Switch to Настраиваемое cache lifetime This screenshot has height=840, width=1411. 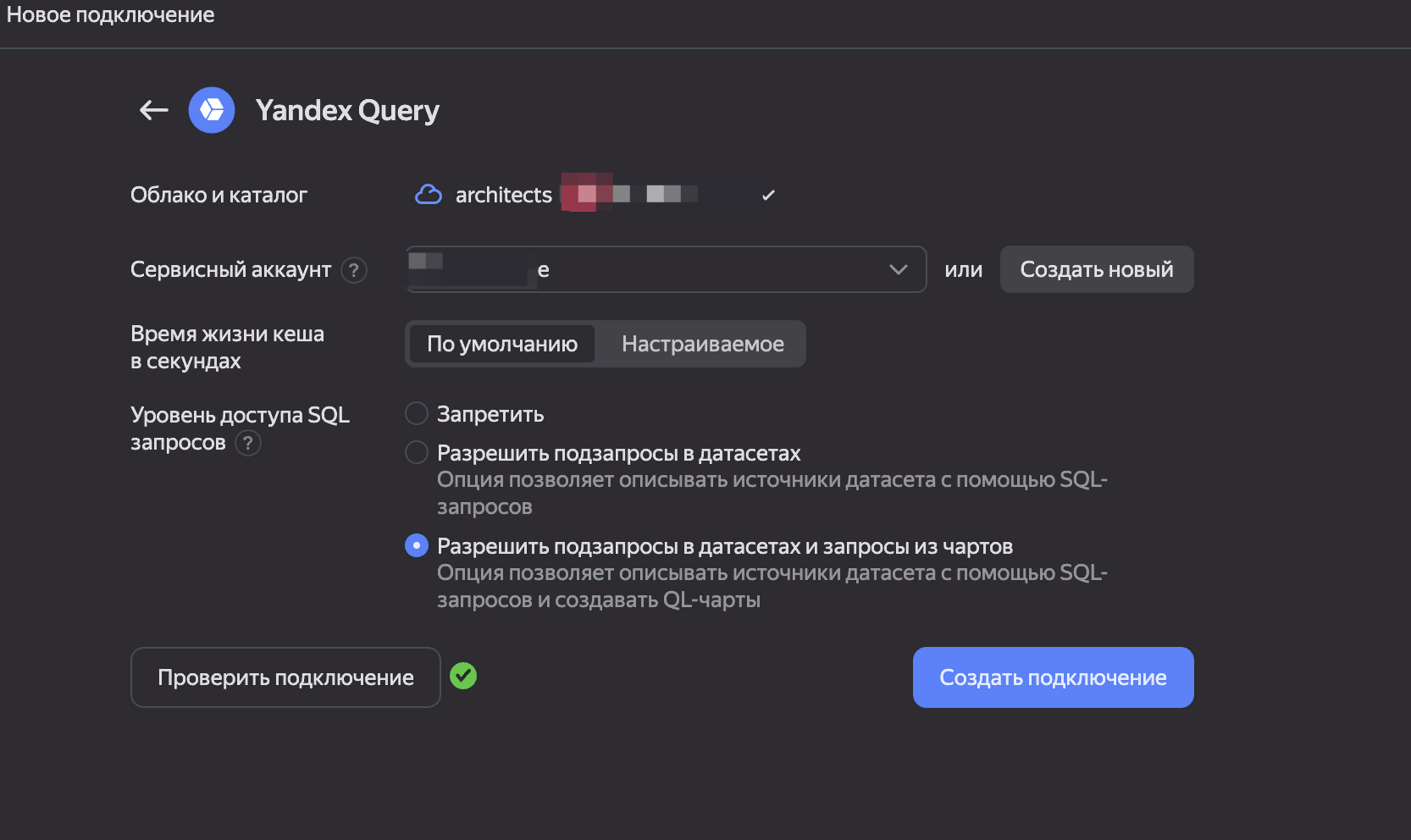(x=703, y=344)
